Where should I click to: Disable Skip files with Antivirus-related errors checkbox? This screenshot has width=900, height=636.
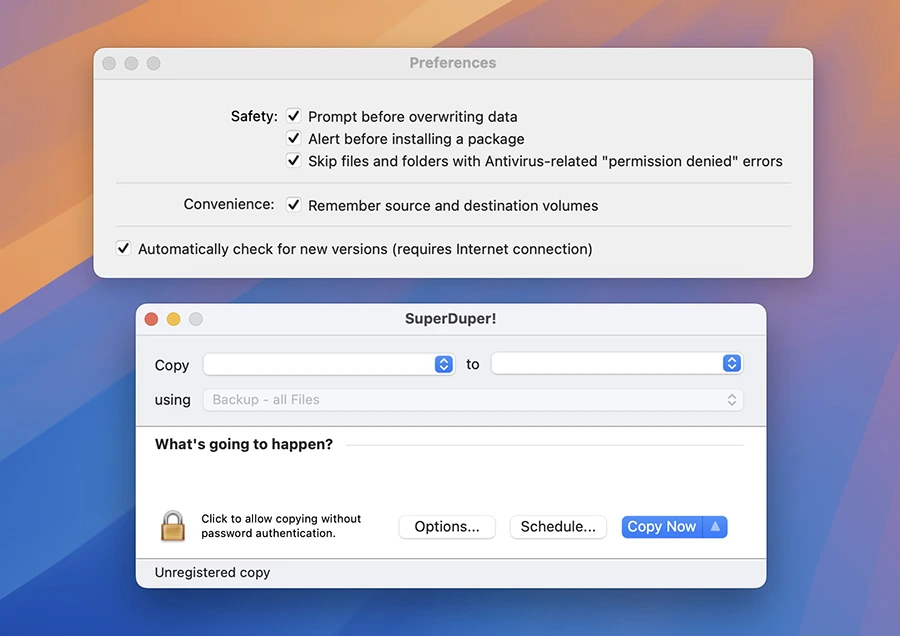(x=294, y=161)
